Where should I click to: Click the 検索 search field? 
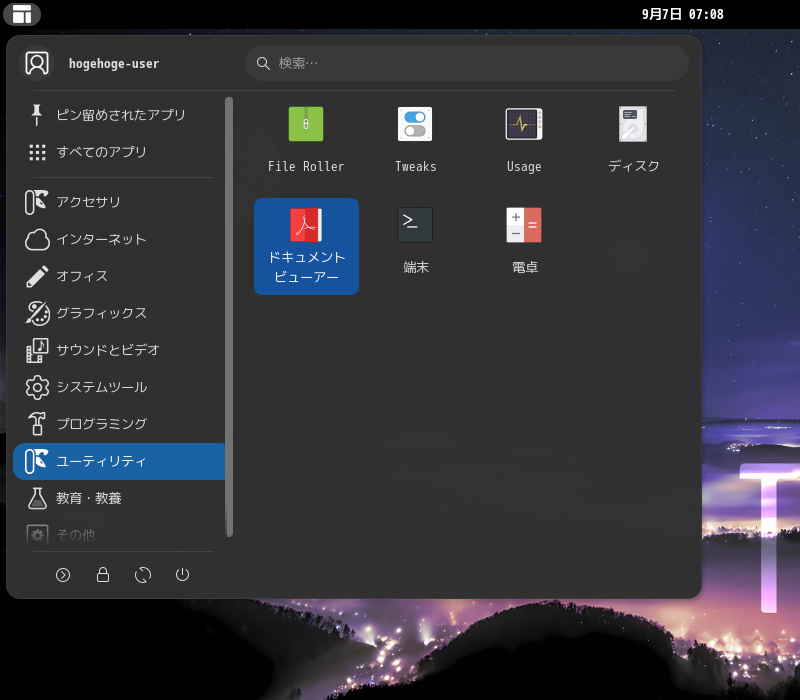click(x=467, y=63)
